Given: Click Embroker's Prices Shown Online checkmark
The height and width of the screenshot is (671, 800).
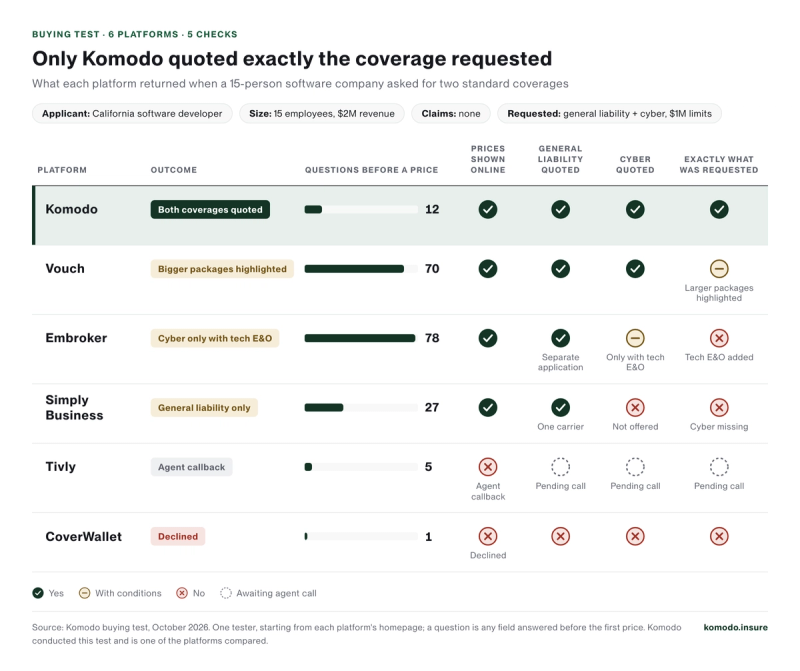Looking at the screenshot, I should pyautogui.click(x=488, y=338).
